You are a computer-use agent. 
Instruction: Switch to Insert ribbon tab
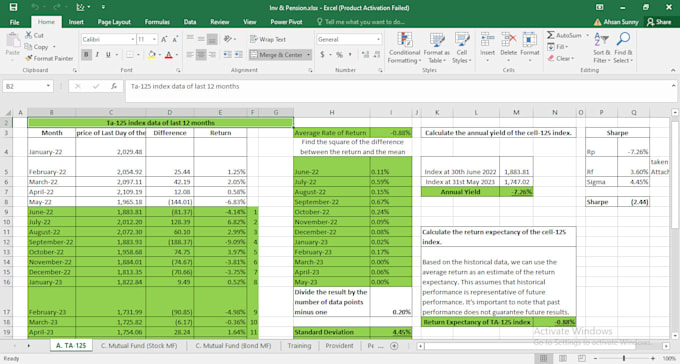click(x=76, y=22)
